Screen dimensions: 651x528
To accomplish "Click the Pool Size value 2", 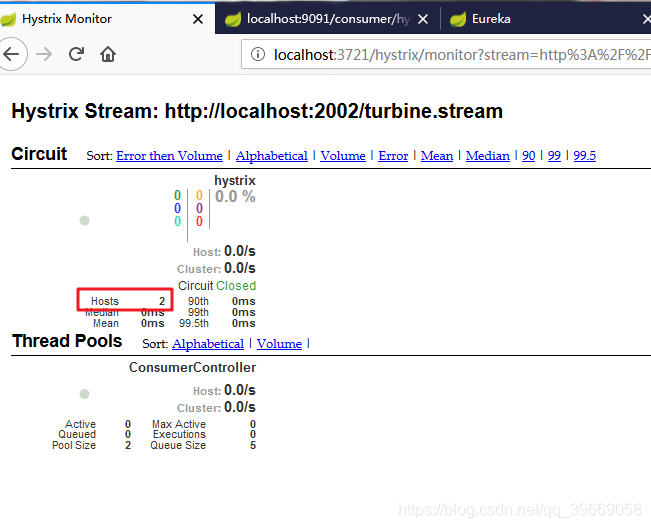I will pyautogui.click(x=128, y=445).
